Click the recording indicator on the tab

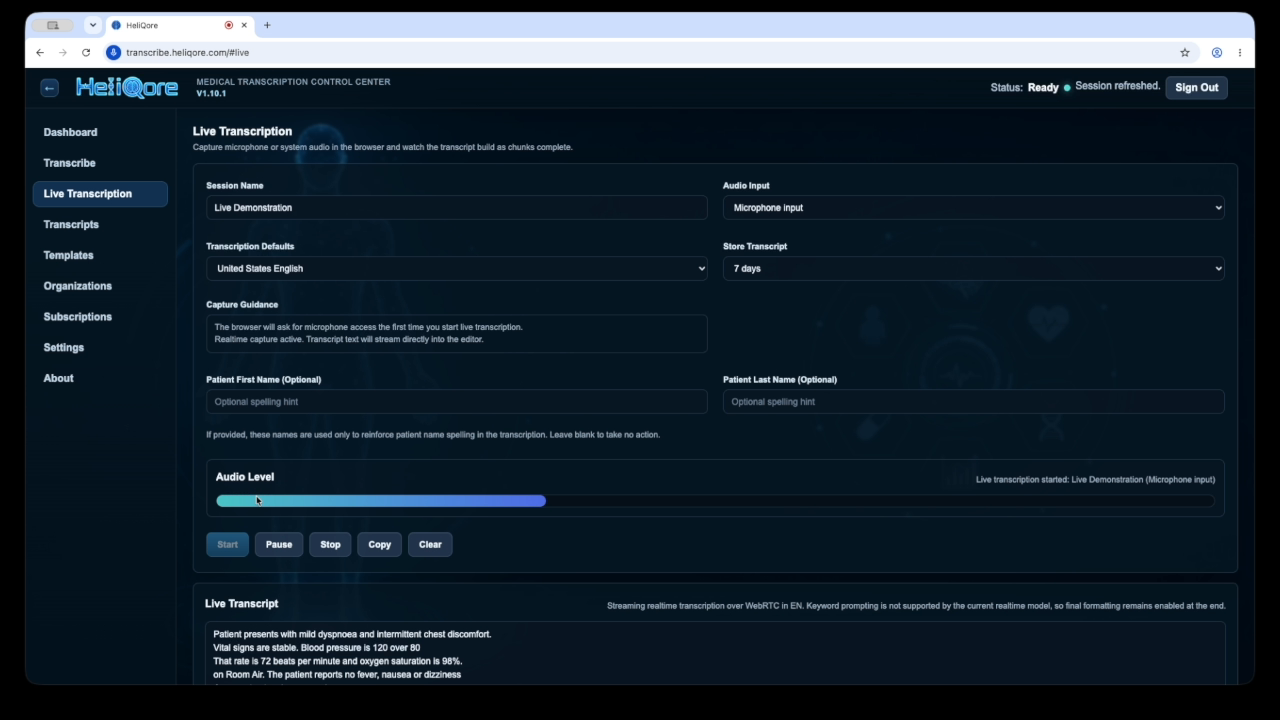(229, 25)
